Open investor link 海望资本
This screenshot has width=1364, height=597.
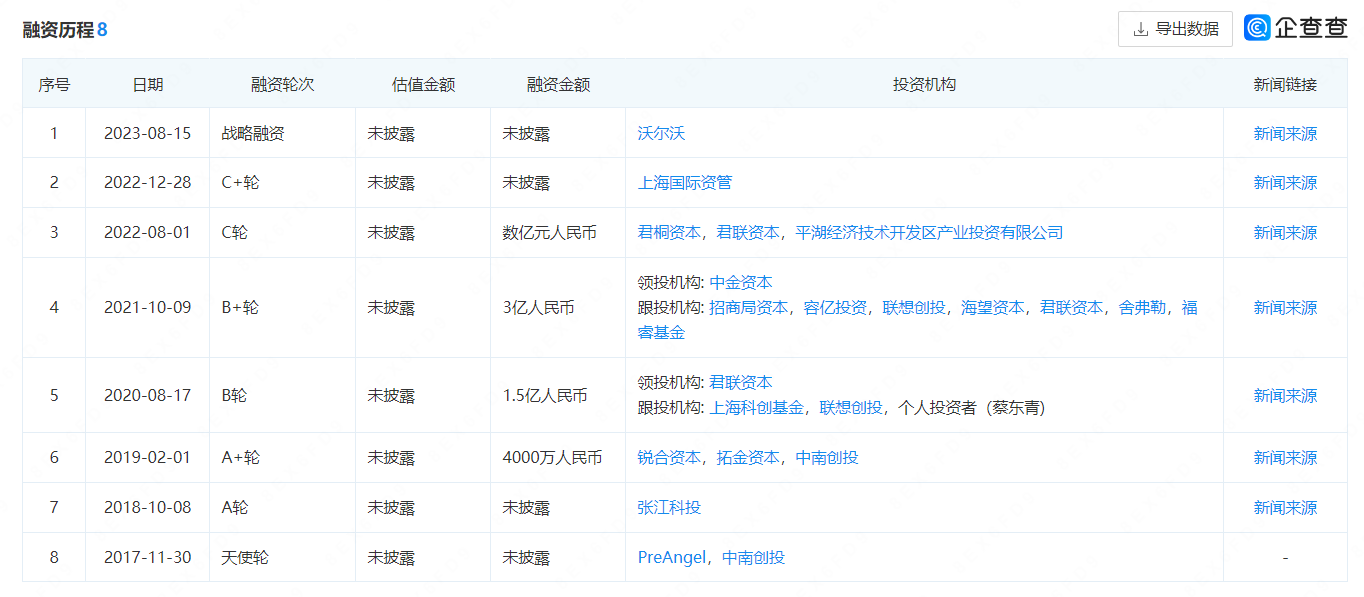[993, 308]
